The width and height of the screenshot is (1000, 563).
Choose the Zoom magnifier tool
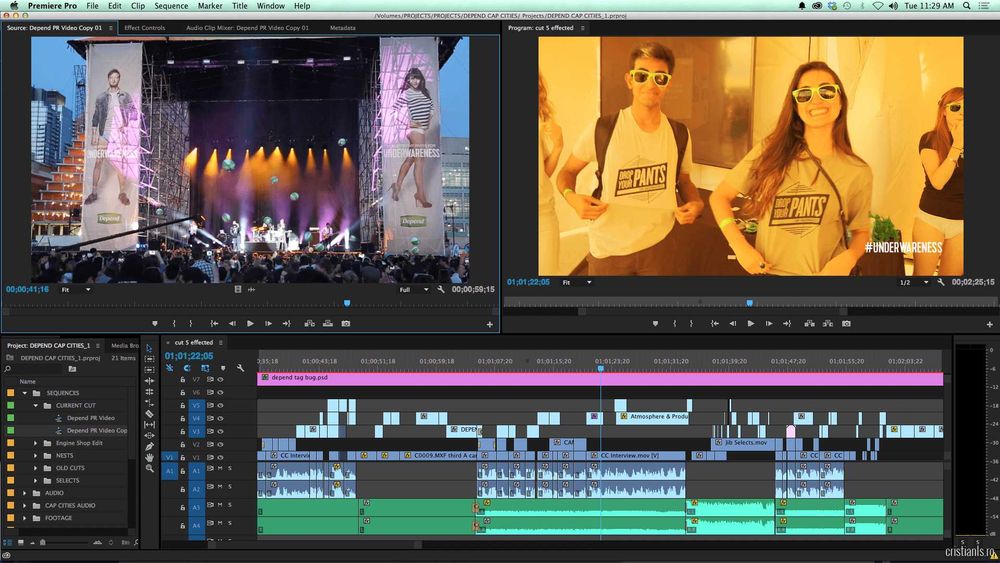(x=149, y=469)
